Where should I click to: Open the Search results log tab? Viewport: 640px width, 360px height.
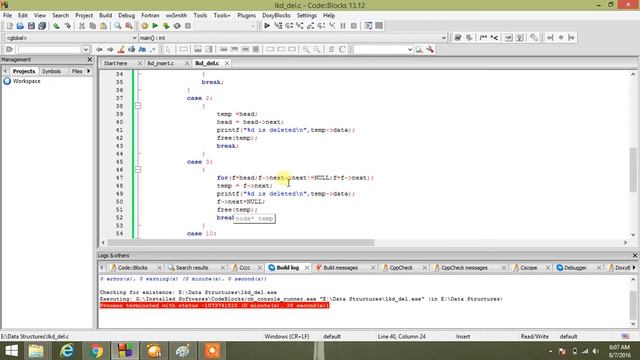click(192, 268)
